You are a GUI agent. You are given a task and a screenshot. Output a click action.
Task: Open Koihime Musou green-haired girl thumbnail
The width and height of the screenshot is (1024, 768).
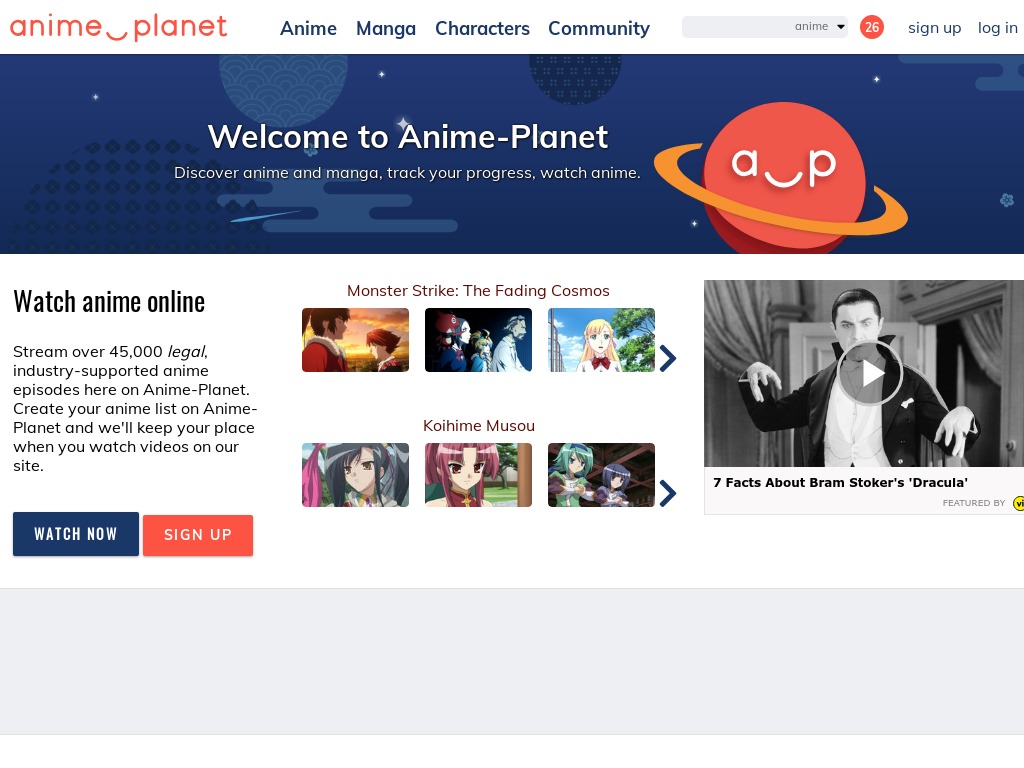[x=601, y=475]
